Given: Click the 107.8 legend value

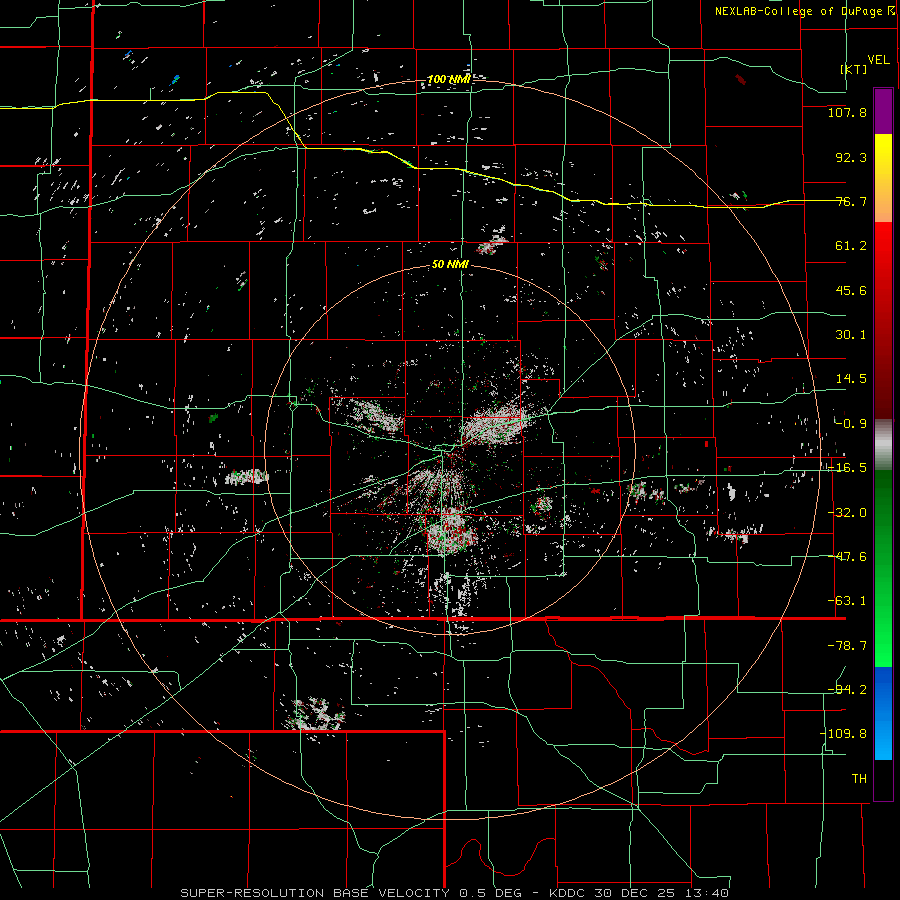Looking at the screenshot, I should (847, 112).
